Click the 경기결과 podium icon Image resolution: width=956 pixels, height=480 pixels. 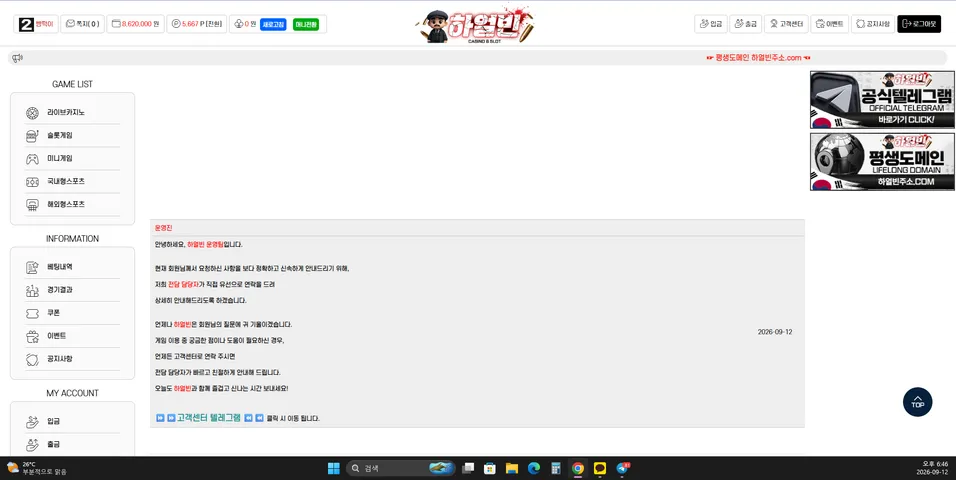tap(32, 290)
